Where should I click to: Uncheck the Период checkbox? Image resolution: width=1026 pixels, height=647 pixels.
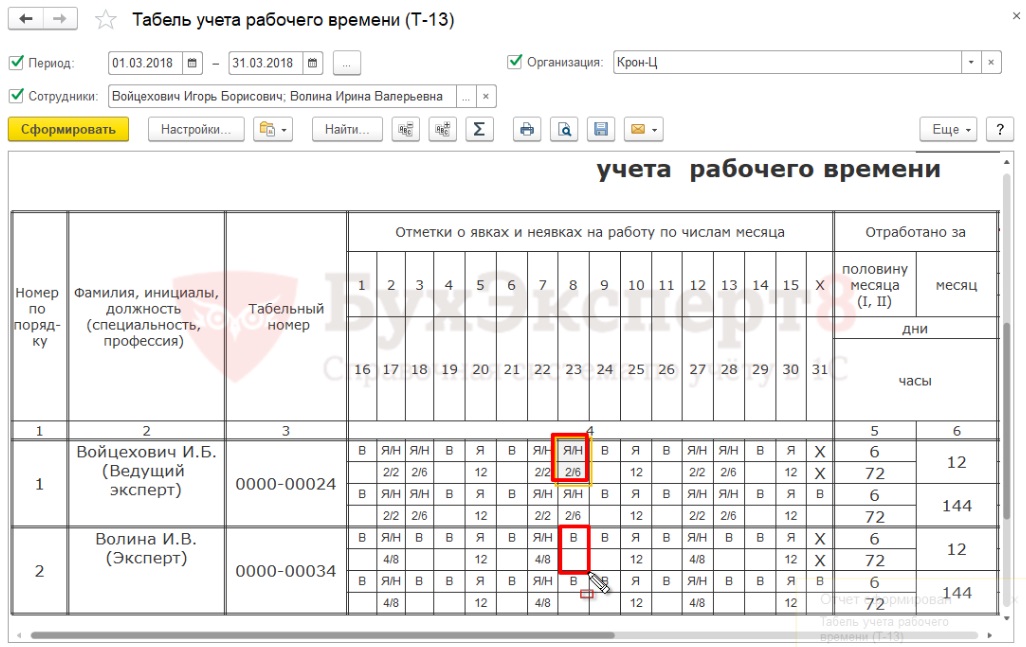coord(16,62)
